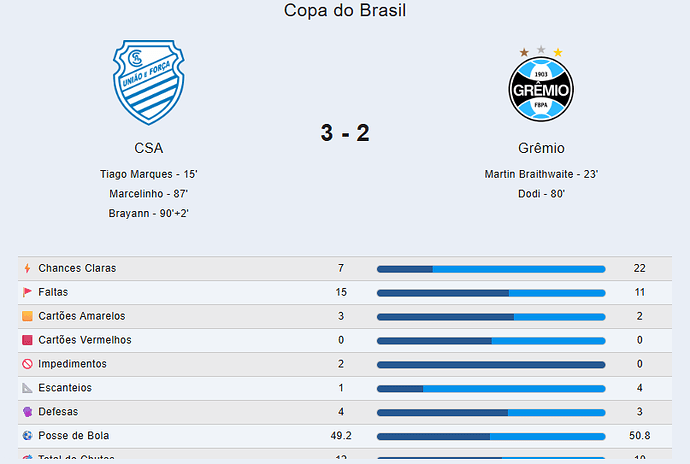690x464 pixels.
Task: Click the Copa do Brasil competition title
Action: click(345, 10)
